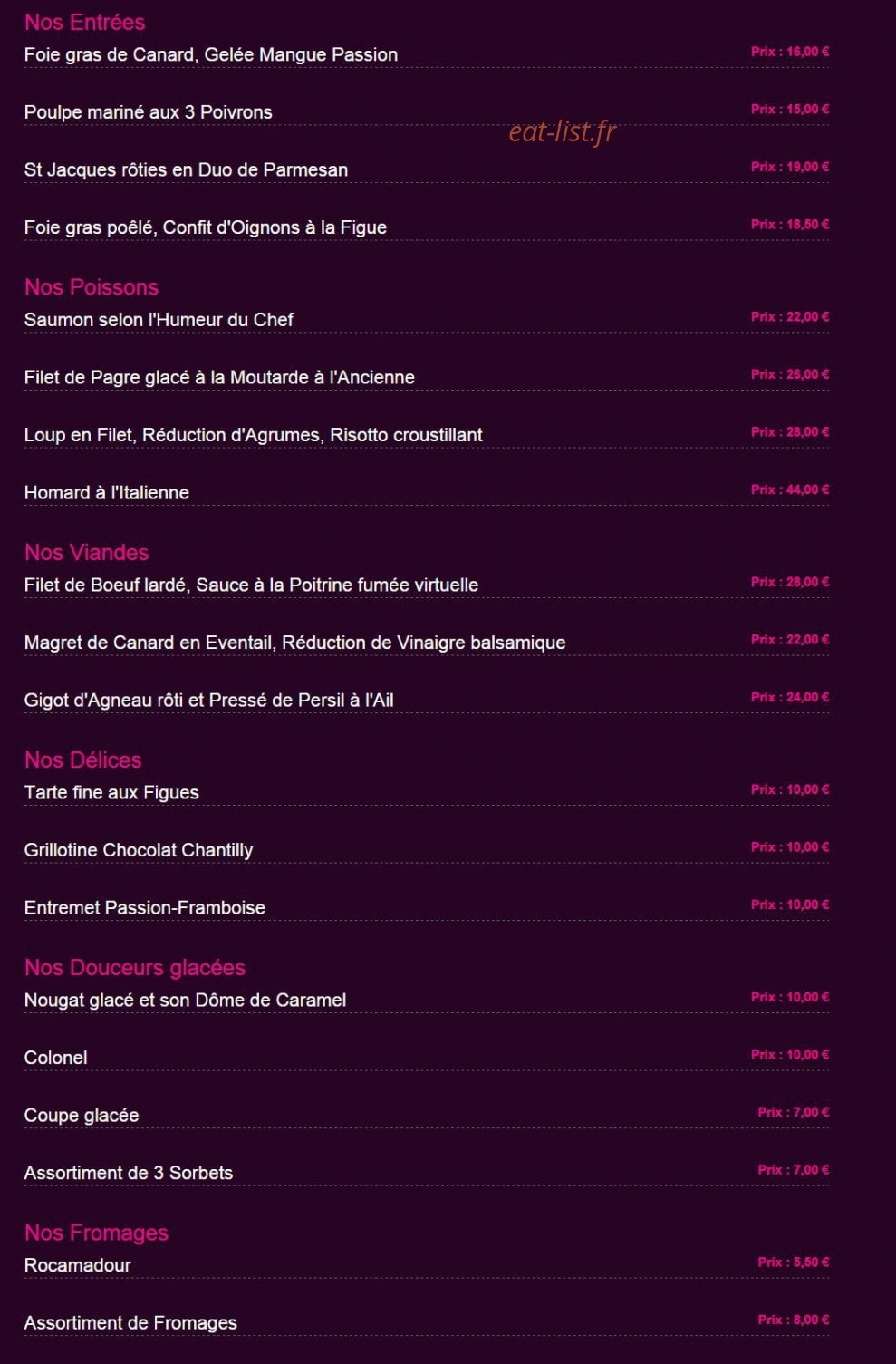
Task: Click the eat-list.fr watermark
Action: click(x=562, y=131)
